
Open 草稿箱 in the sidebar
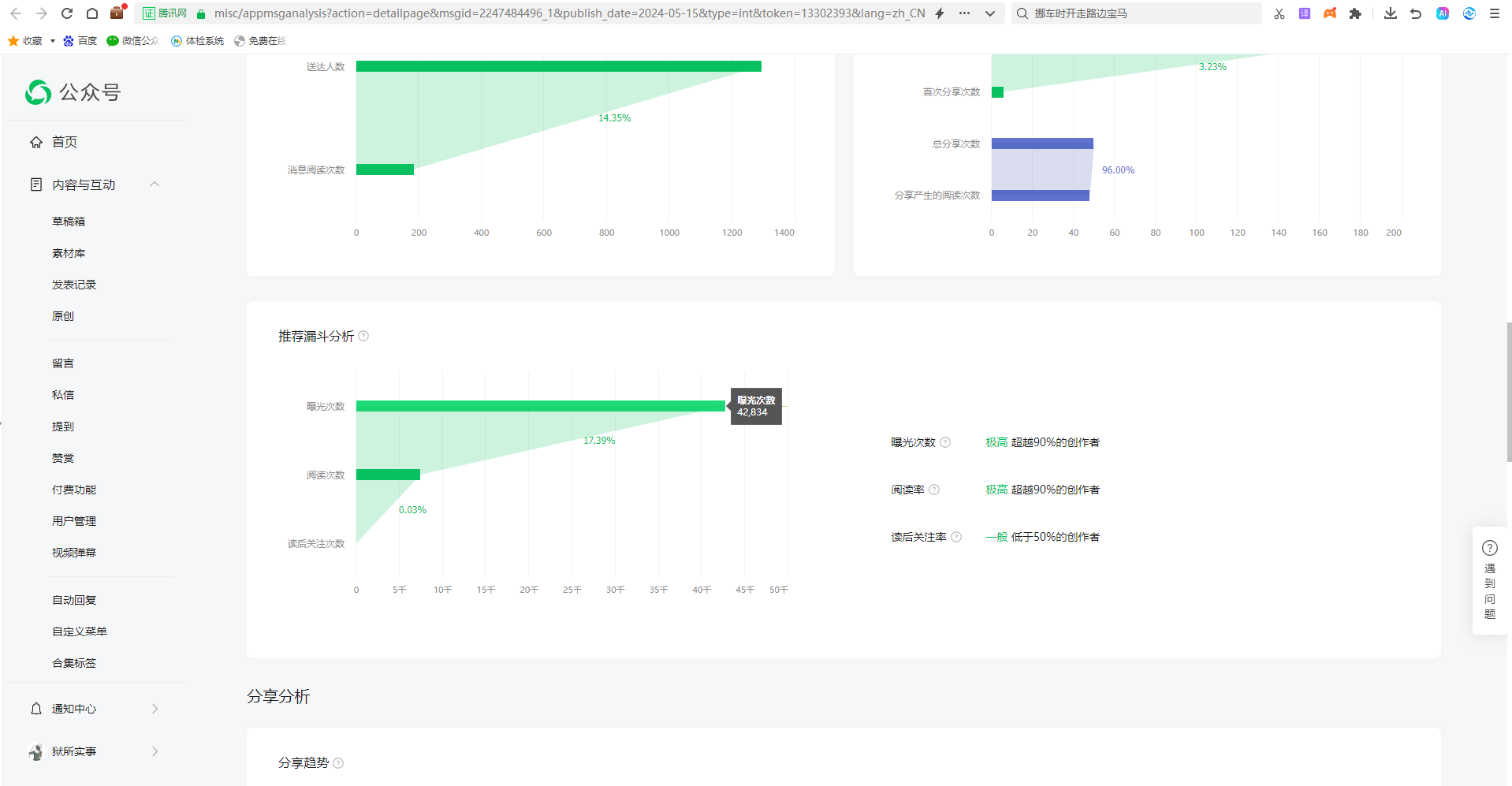69,222
